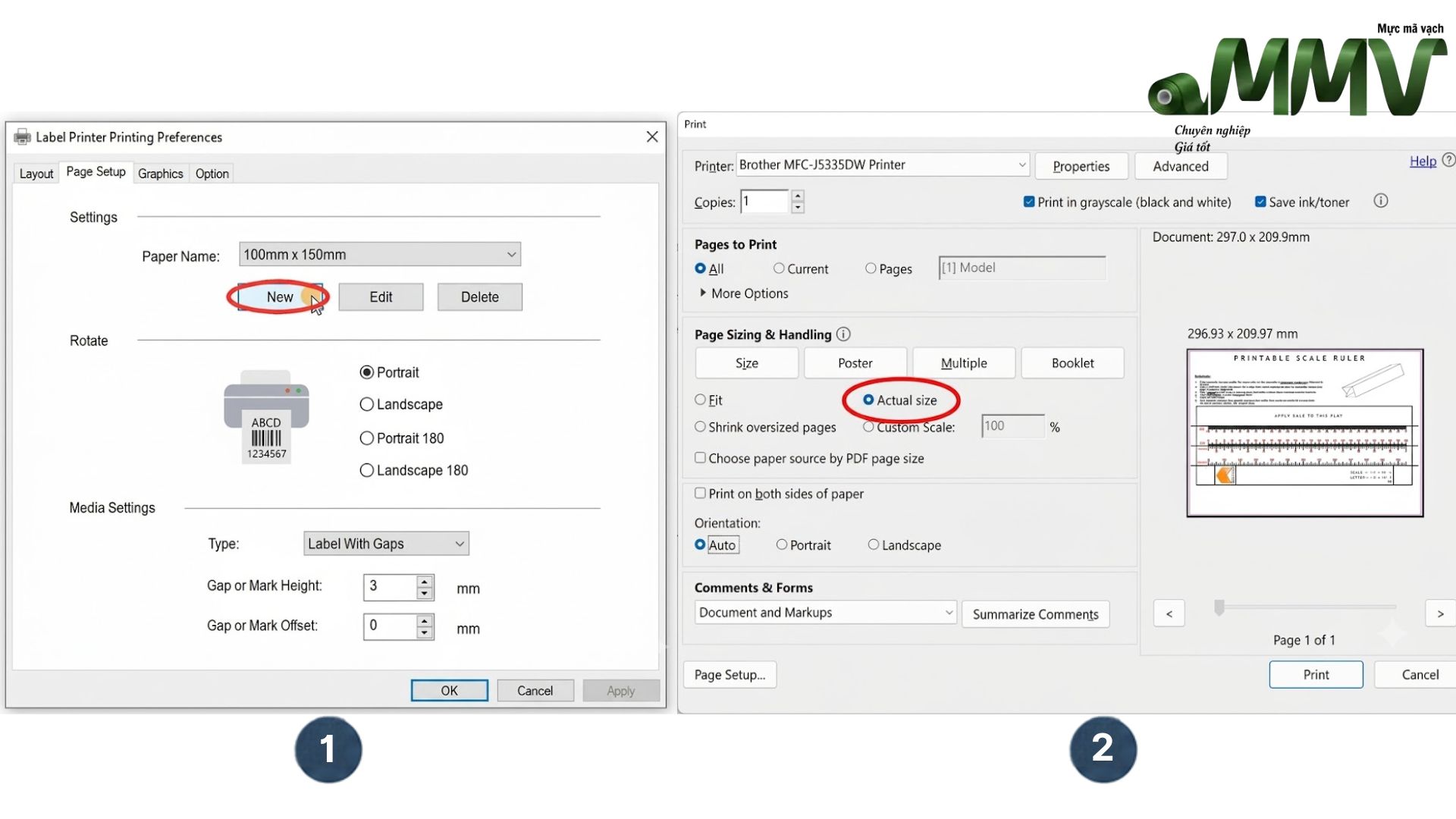The width and height of the screenshot is (1456, 819).
Task: Click the info icon beside Save ink/toner
Action: pos(1381,201)
